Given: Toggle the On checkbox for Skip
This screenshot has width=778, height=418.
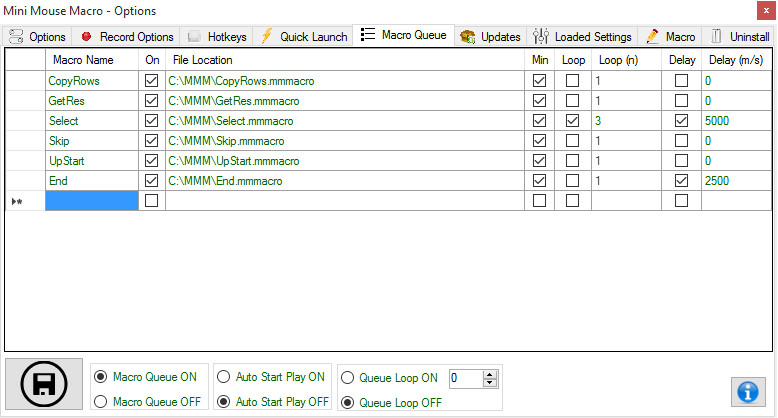Looking at the screenshot, I should [x=151, y=141].
